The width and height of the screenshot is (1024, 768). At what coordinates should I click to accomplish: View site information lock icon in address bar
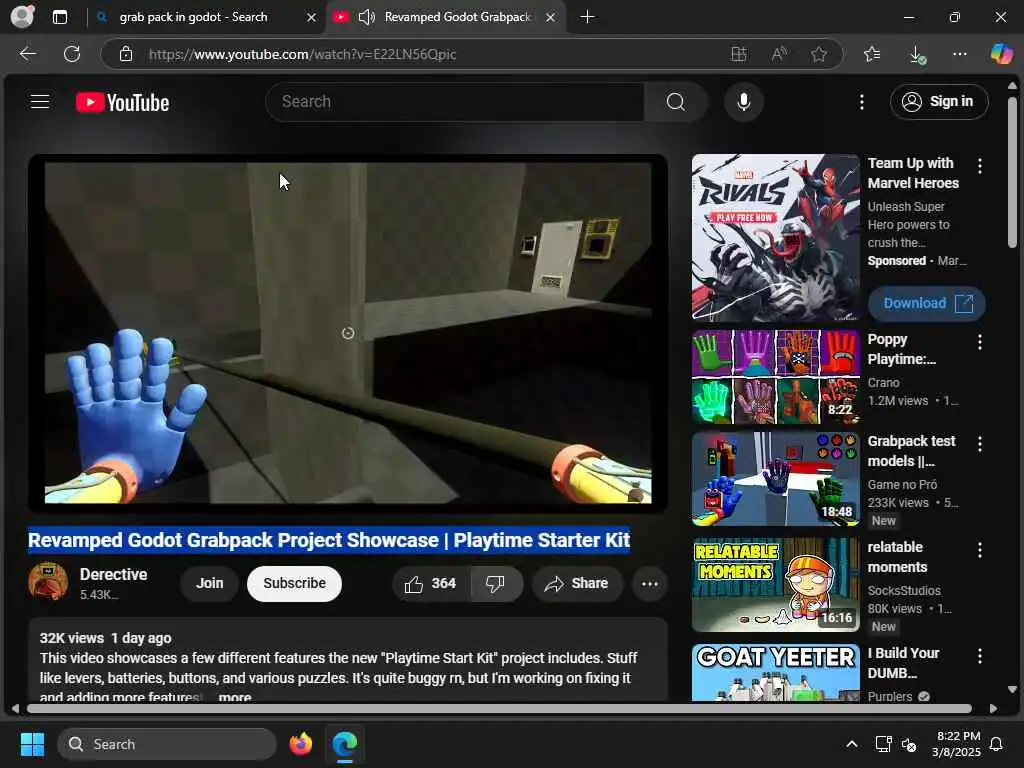(x=126, y=54)
